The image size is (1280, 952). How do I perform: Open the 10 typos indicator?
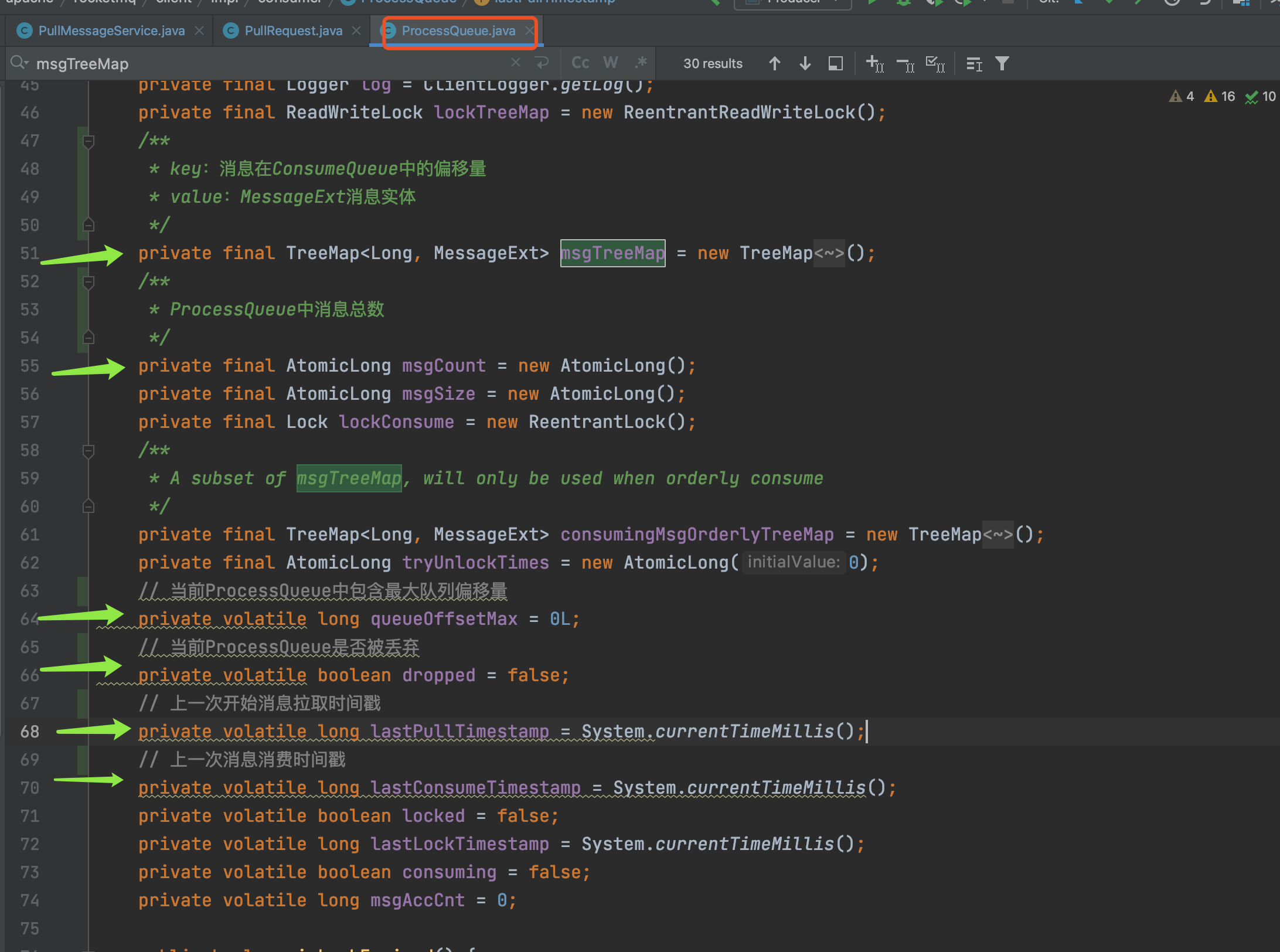[1261, 96]
